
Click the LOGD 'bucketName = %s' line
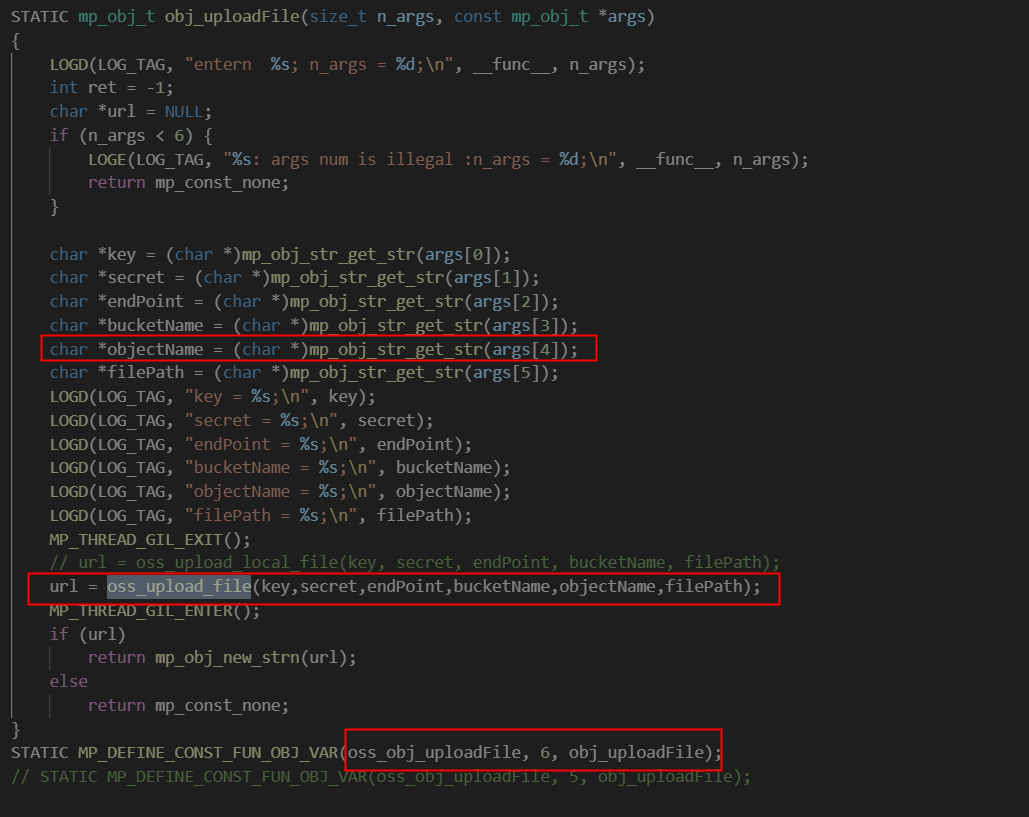coord(280,468)
